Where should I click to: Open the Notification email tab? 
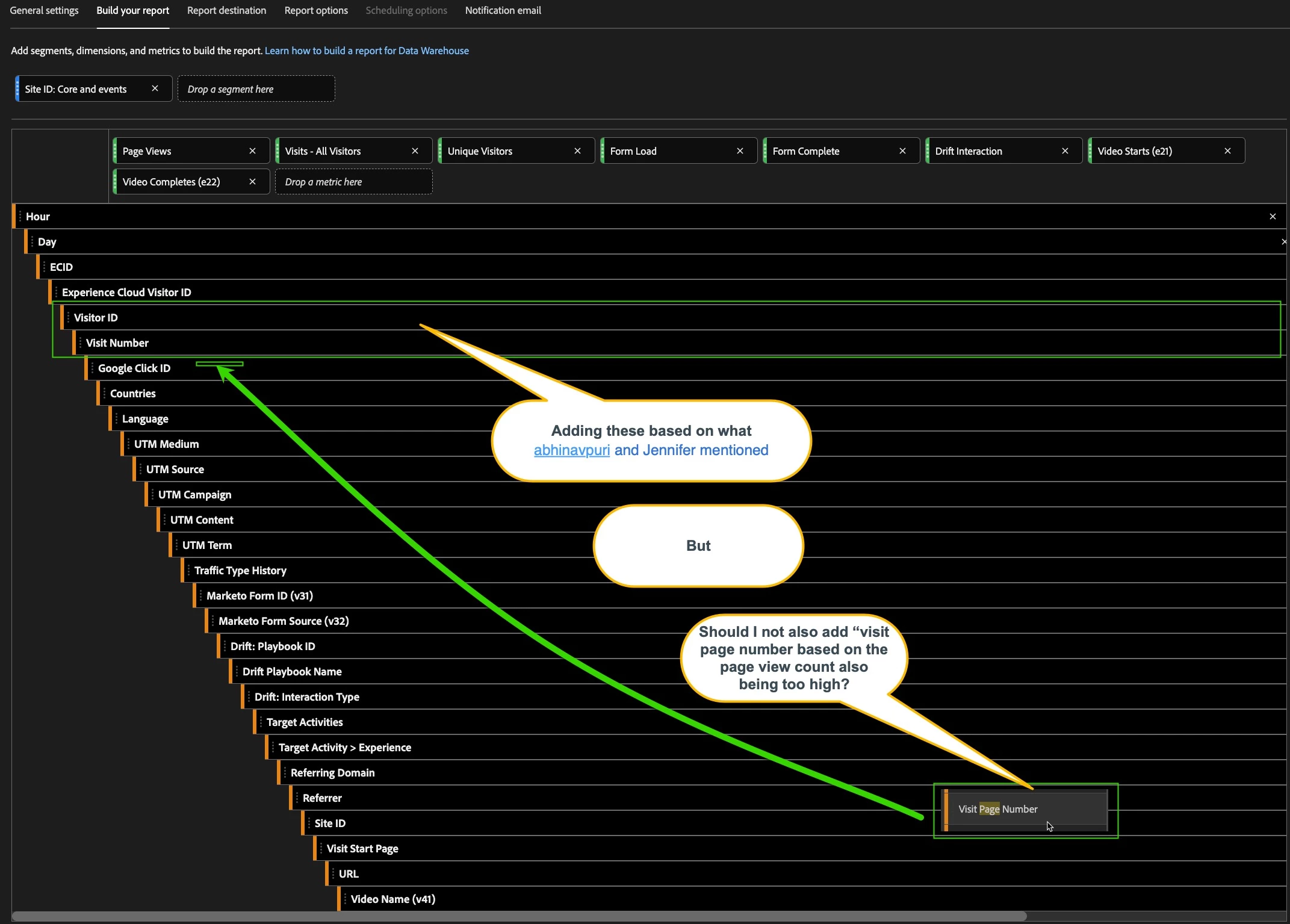(x=503, y=10)
